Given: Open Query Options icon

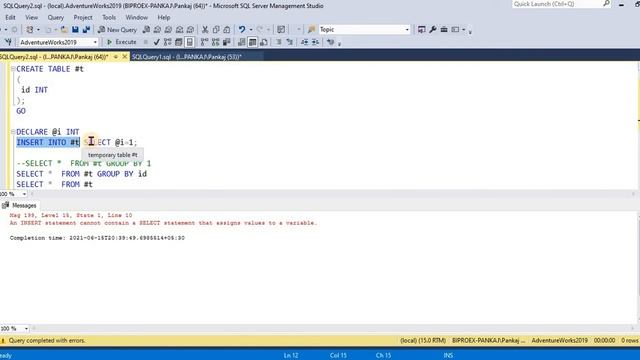Looking at the screenshot, I should (179, 42).
